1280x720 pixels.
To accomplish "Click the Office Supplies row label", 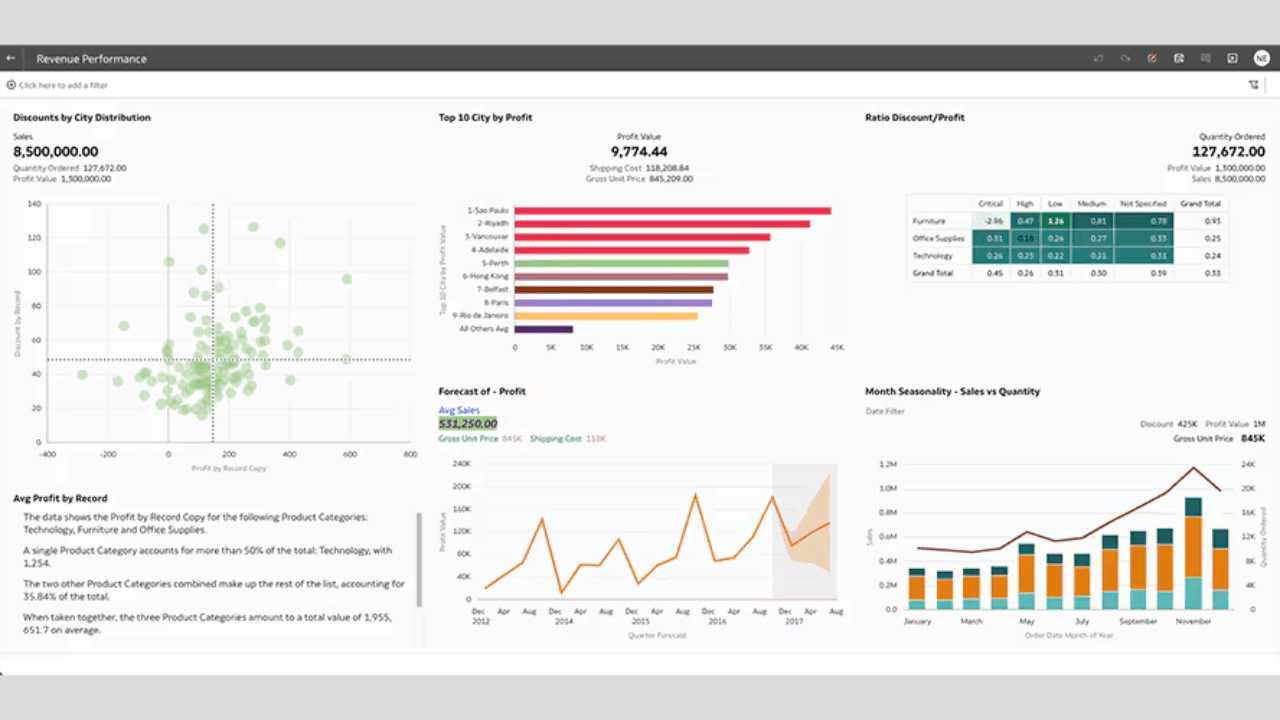I will point(938,238).
